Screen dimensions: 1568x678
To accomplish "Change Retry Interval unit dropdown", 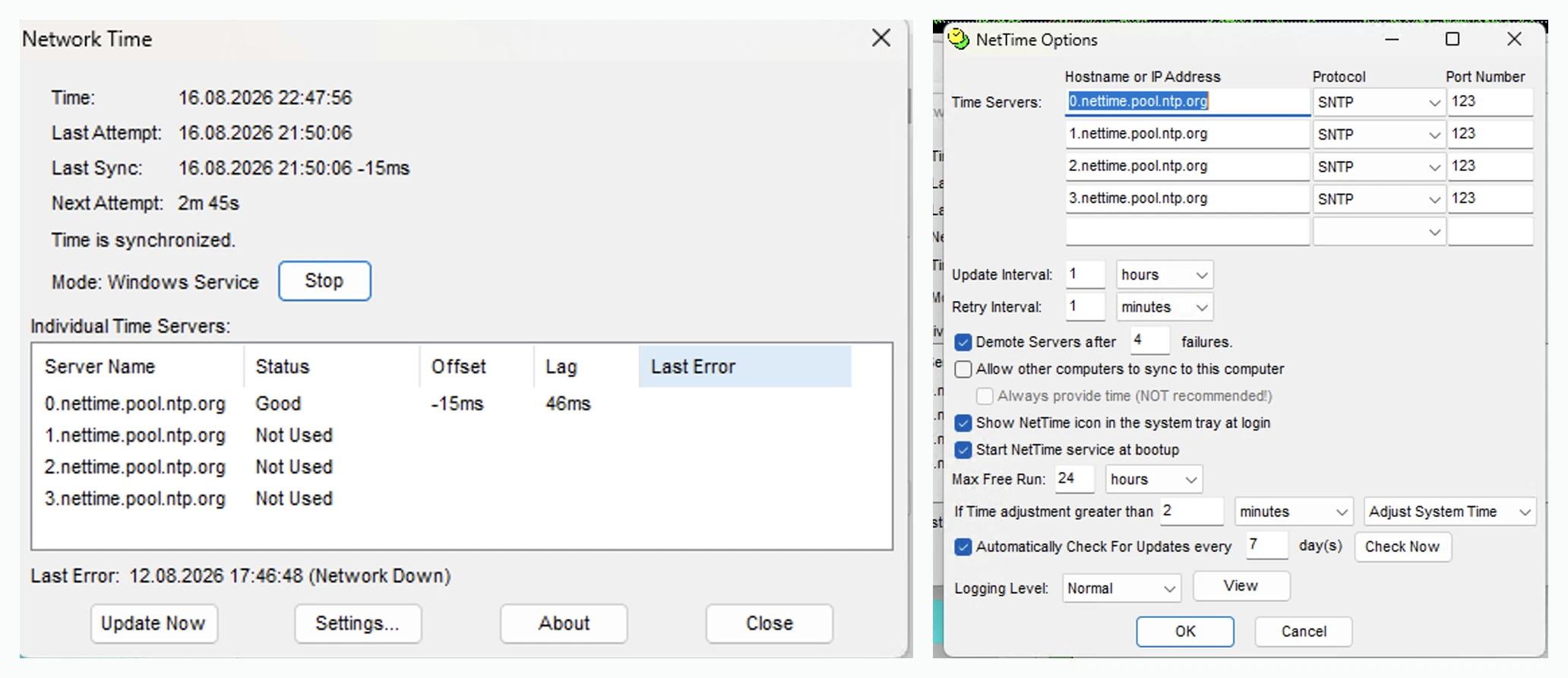I will point(1165,307).
